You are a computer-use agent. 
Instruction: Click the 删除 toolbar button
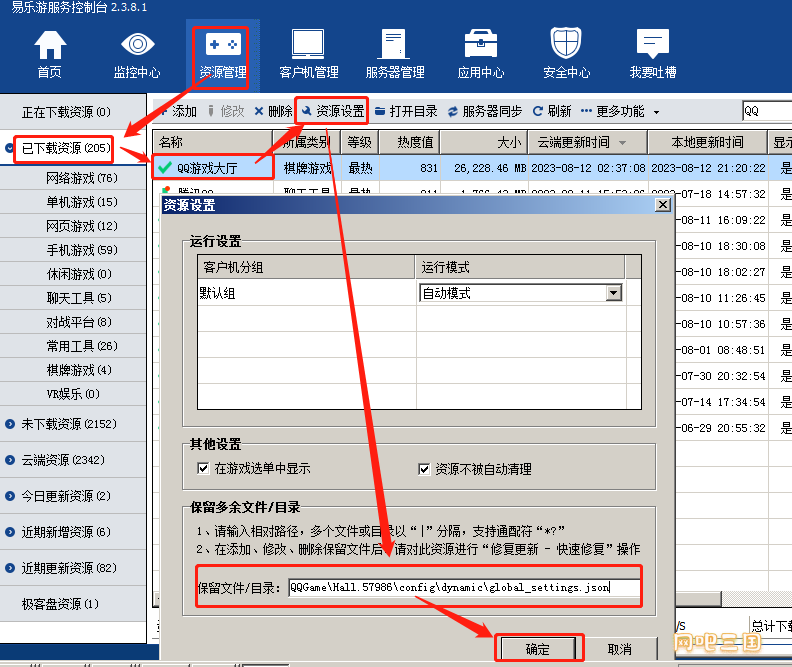pos(273,111)
